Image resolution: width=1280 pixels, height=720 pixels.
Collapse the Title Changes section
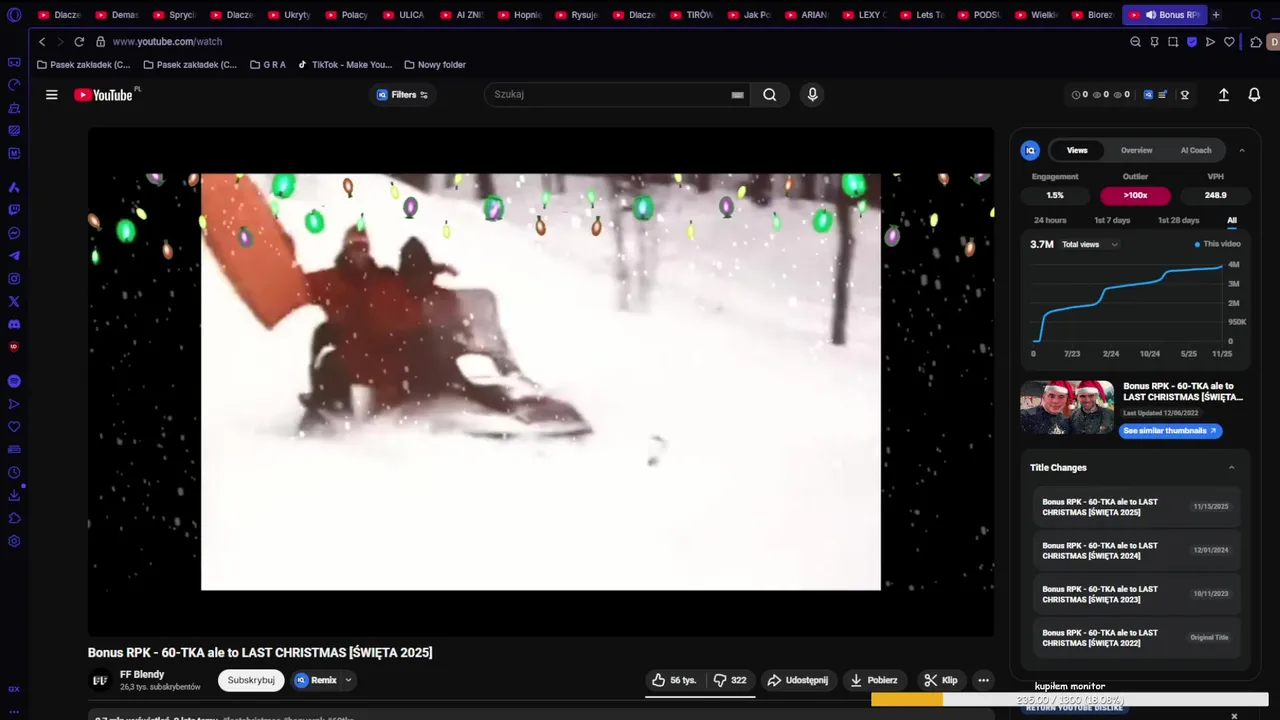pos(1232,467)
